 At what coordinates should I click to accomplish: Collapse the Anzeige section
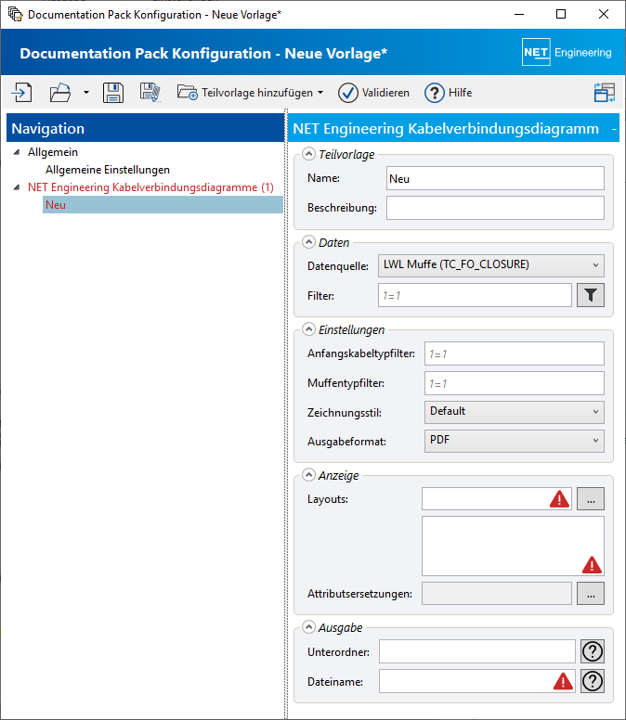click(309, 475)
